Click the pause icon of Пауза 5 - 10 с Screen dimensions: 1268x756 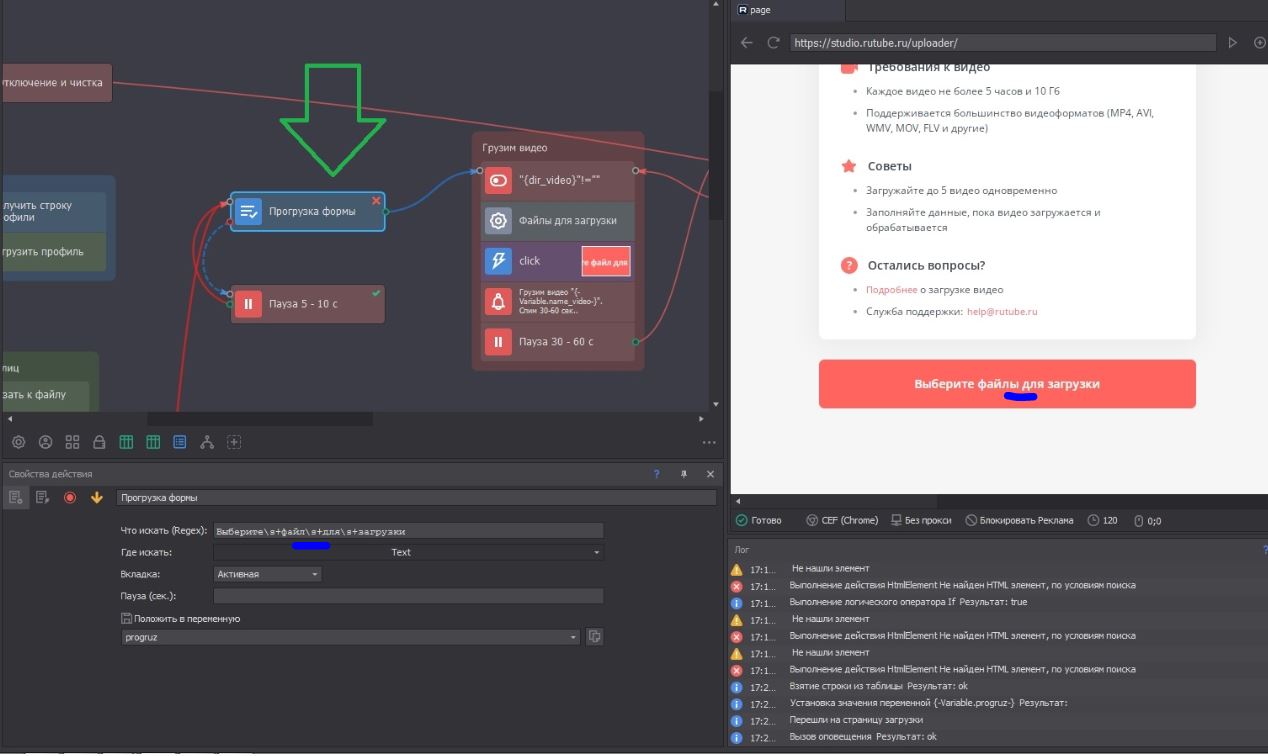(248, 304)
